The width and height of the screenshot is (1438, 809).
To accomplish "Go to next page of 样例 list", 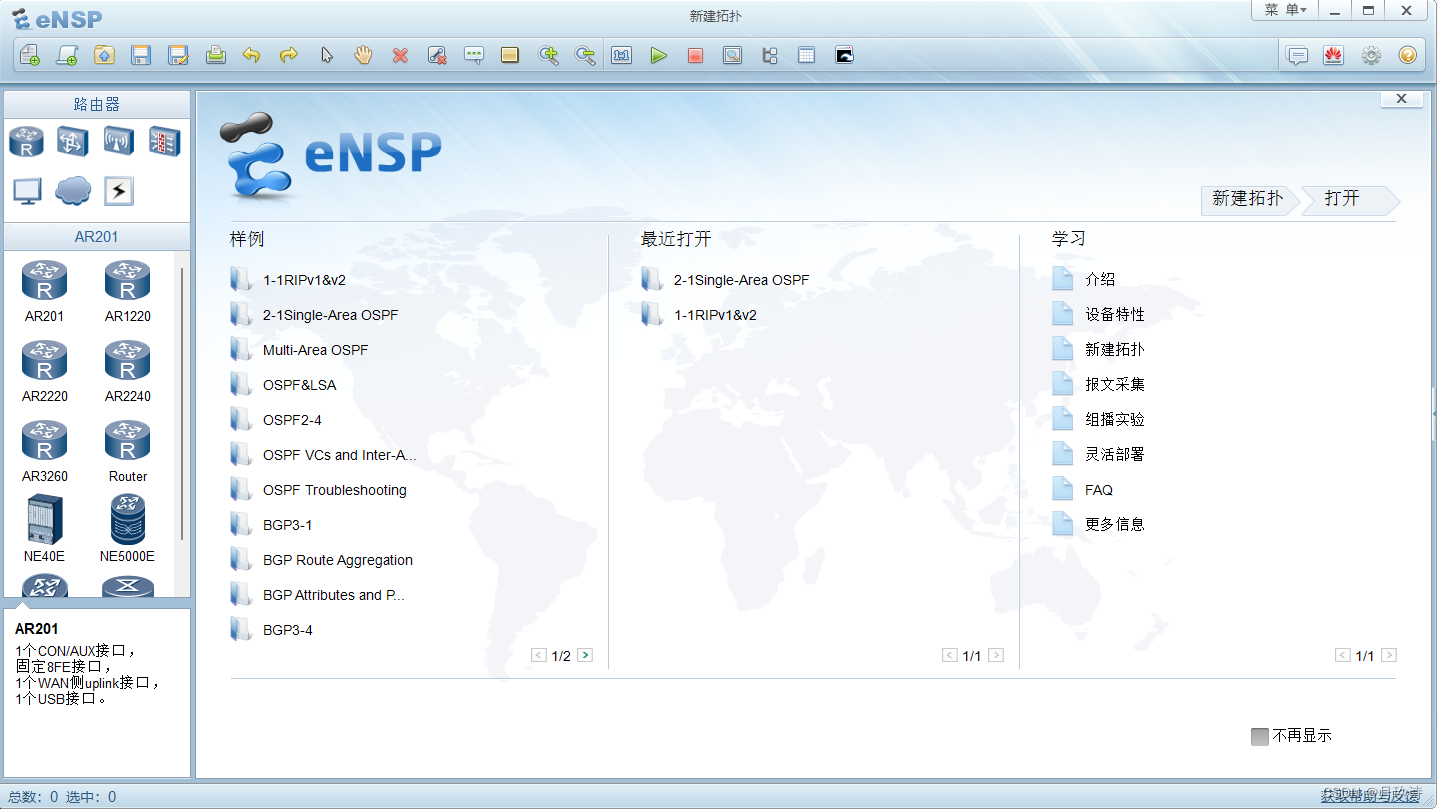I will tap(585, 656).
